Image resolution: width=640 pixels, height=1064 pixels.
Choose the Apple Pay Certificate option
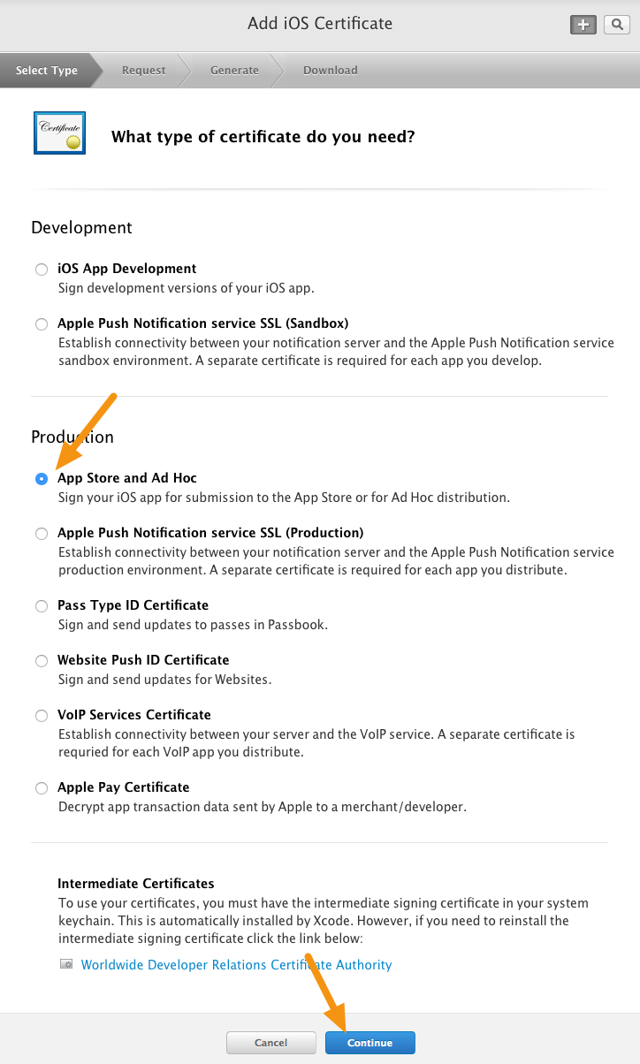pyautogui.click(x=41, y=788)
